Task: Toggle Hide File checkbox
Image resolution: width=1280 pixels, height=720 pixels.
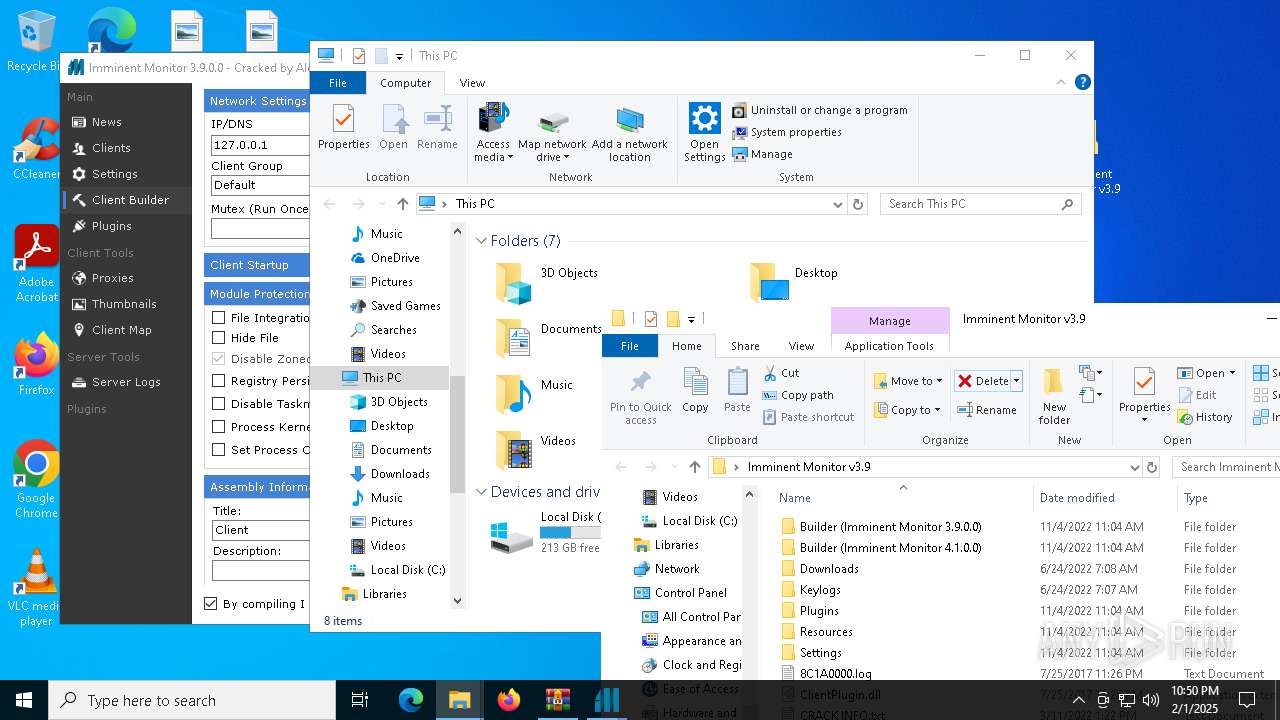Action: click(218, 338)
